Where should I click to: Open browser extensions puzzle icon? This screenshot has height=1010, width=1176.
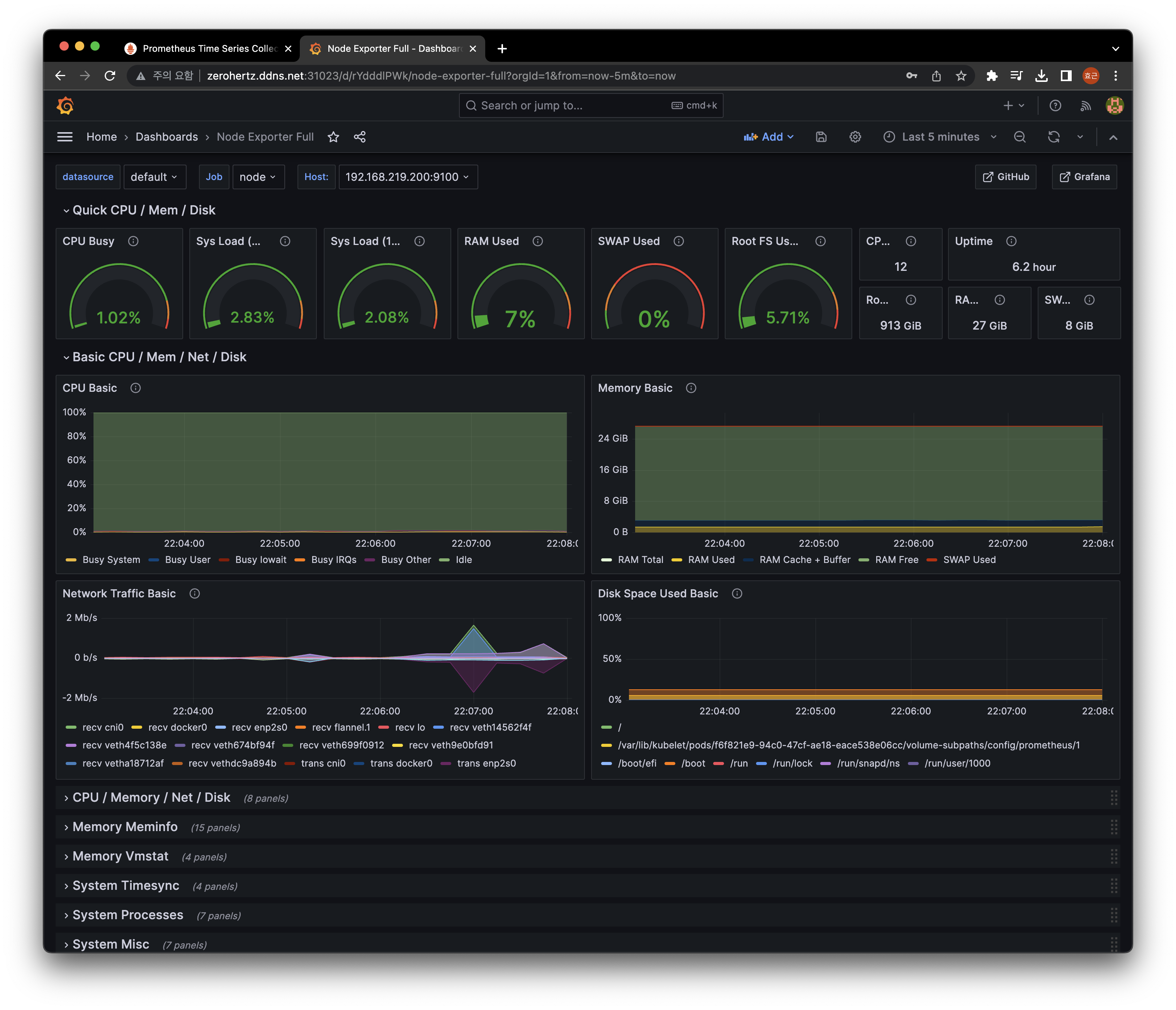coord(992,75)
